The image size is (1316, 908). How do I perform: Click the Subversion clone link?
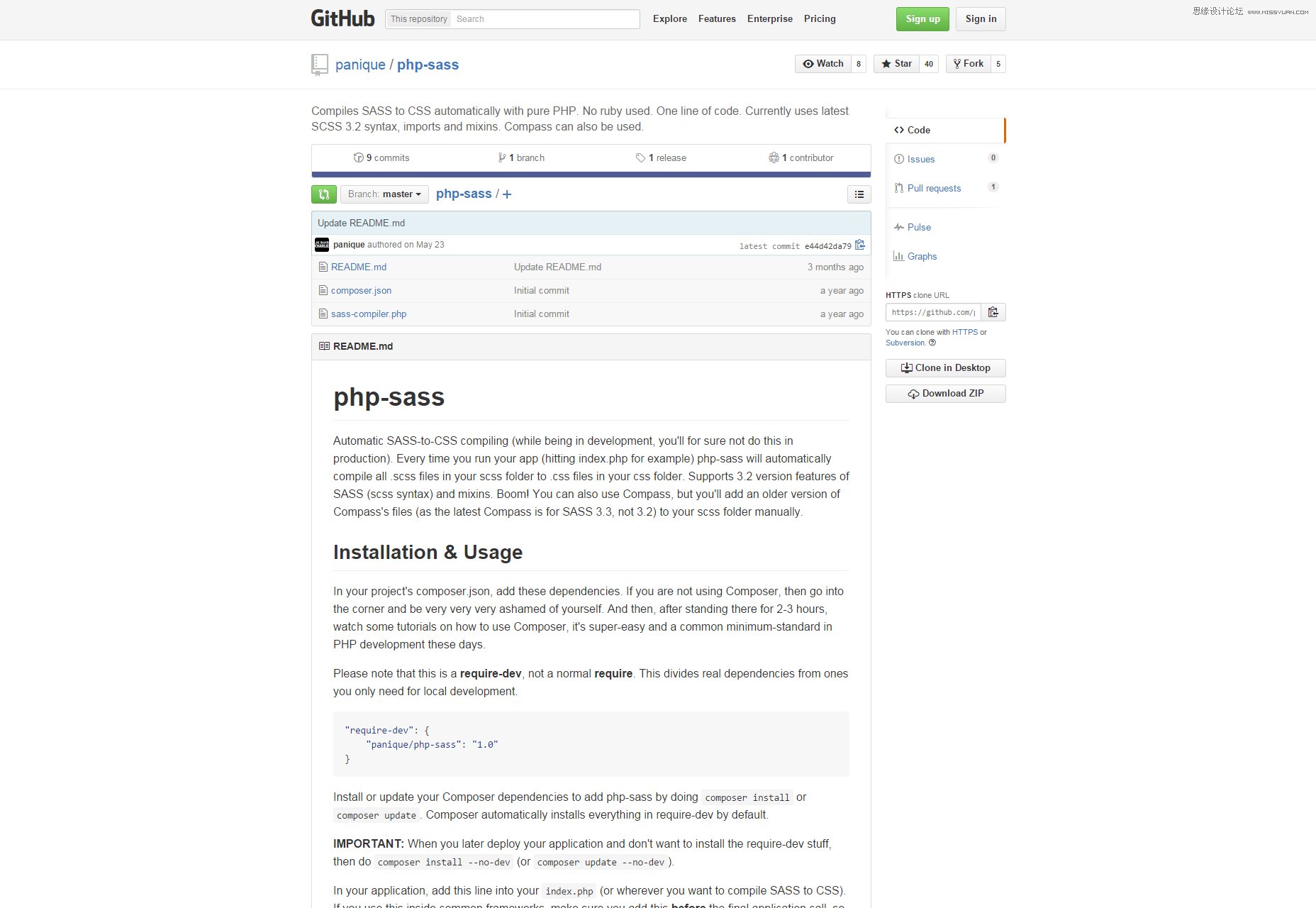point(905,343)
